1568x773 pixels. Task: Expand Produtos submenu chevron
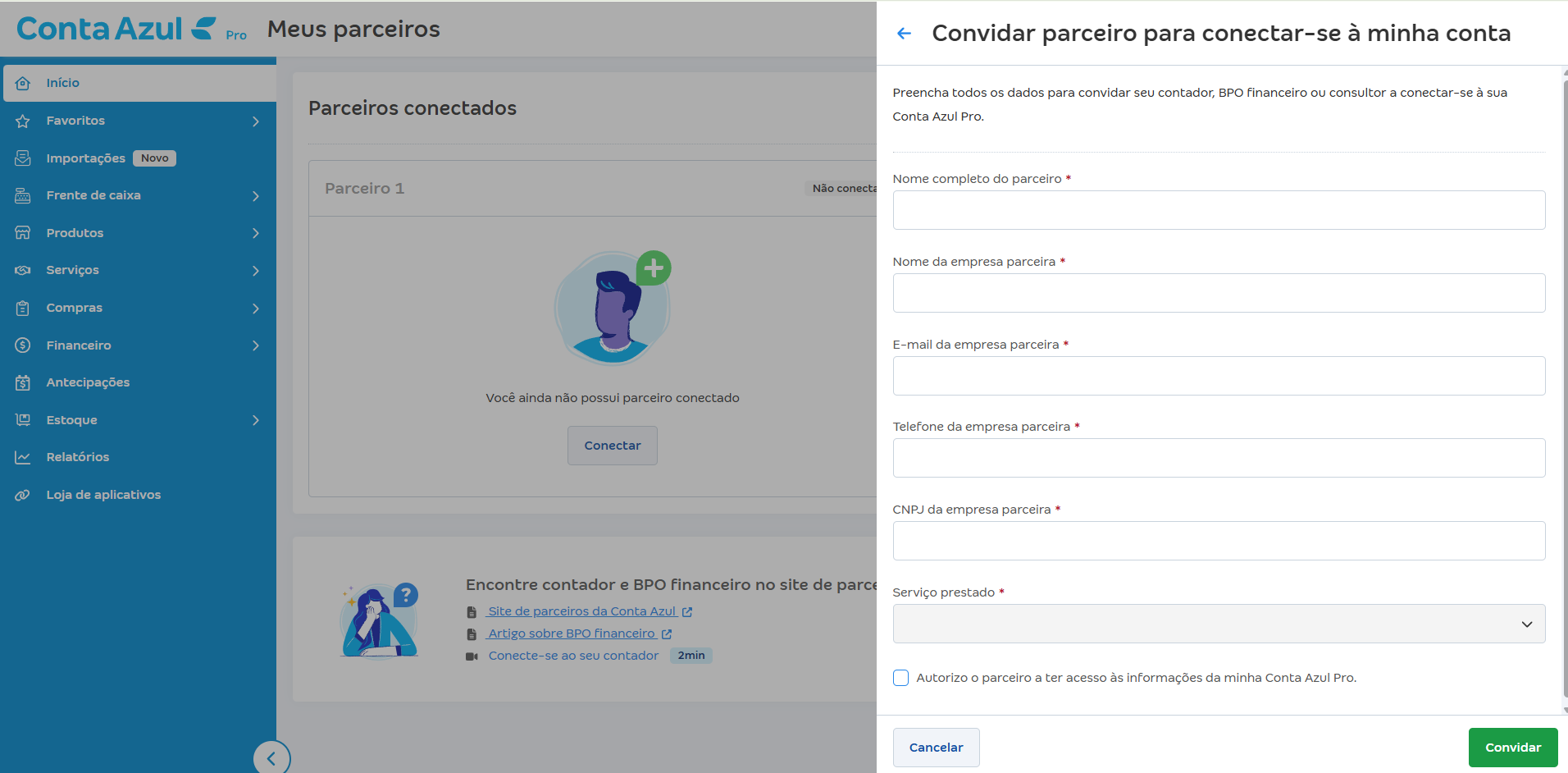[x=256, y=233]
